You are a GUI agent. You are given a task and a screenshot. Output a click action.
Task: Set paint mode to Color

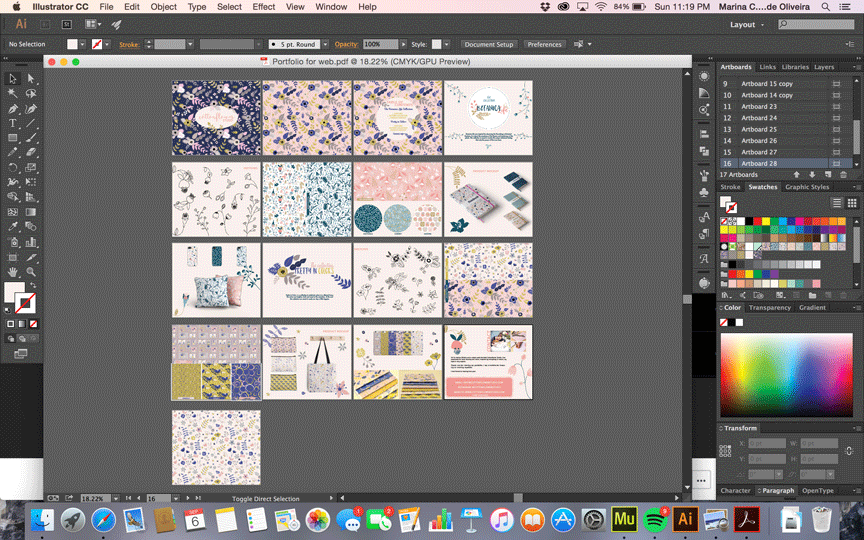[10, 324]
